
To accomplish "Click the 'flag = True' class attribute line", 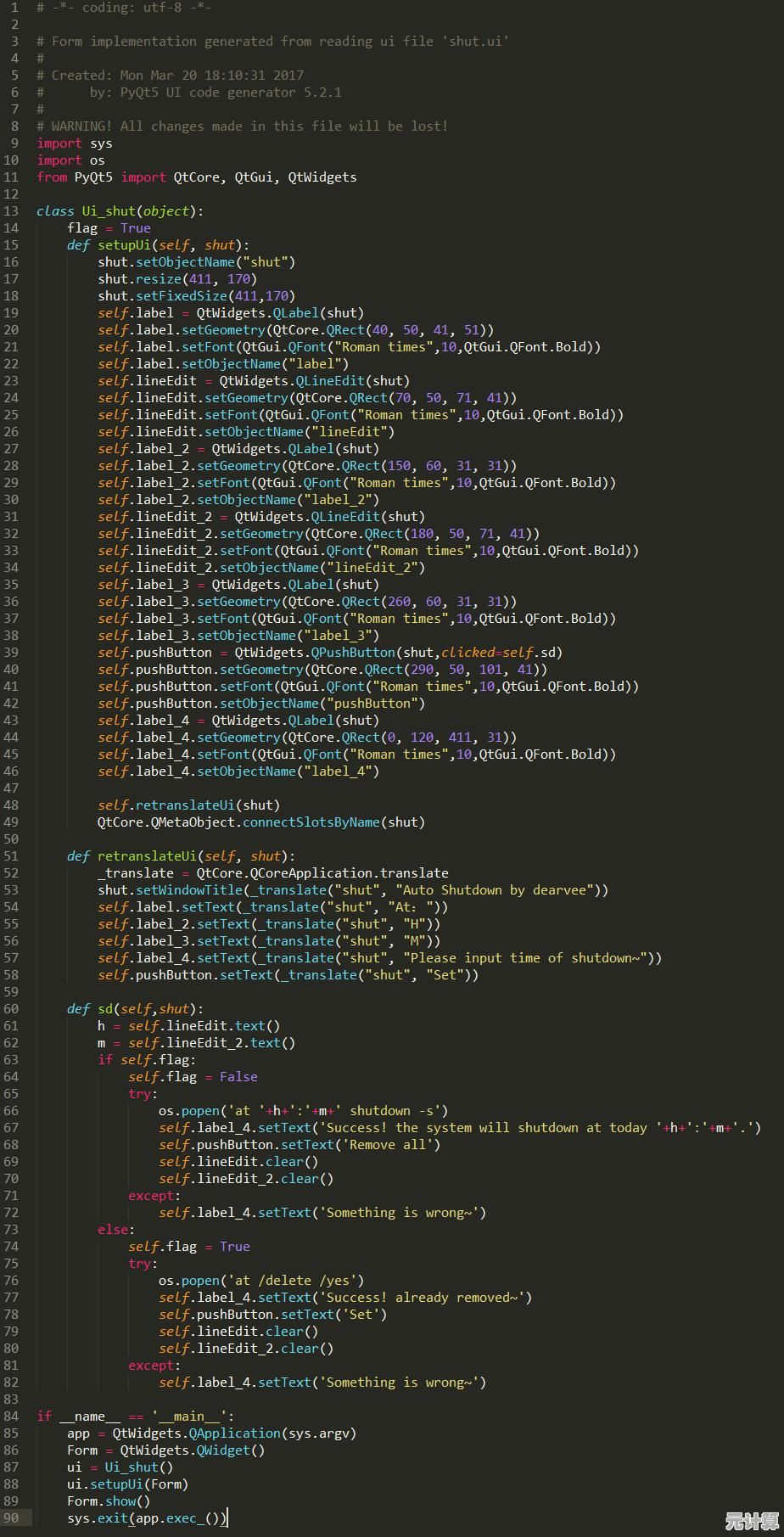I will (x=109, y=228).
